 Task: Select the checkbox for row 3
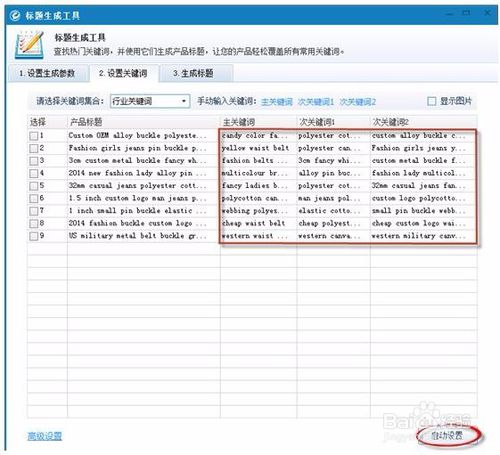(x=34, y=161)
